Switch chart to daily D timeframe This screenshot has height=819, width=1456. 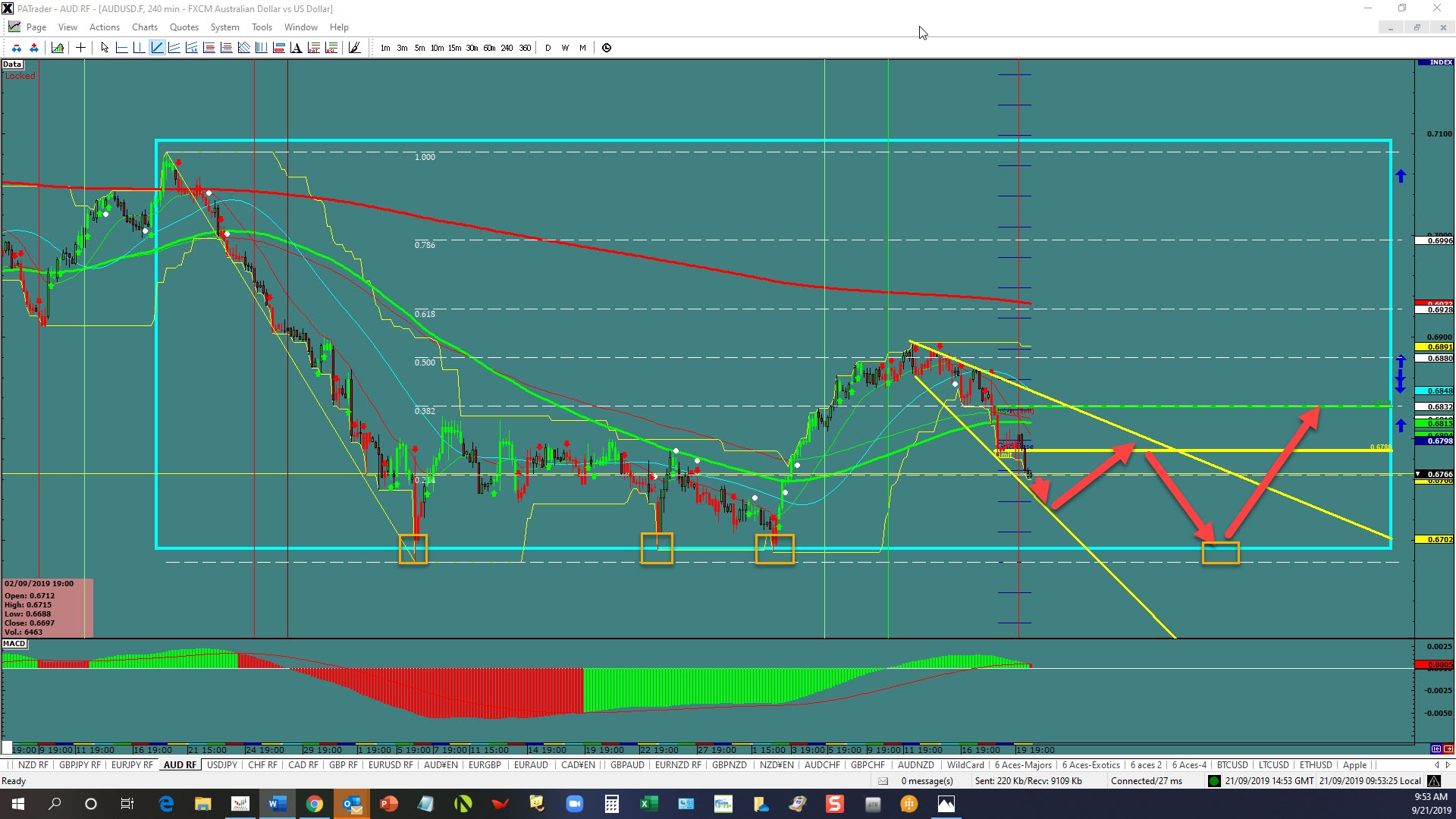pyautogui.click(x=548, y=48)
